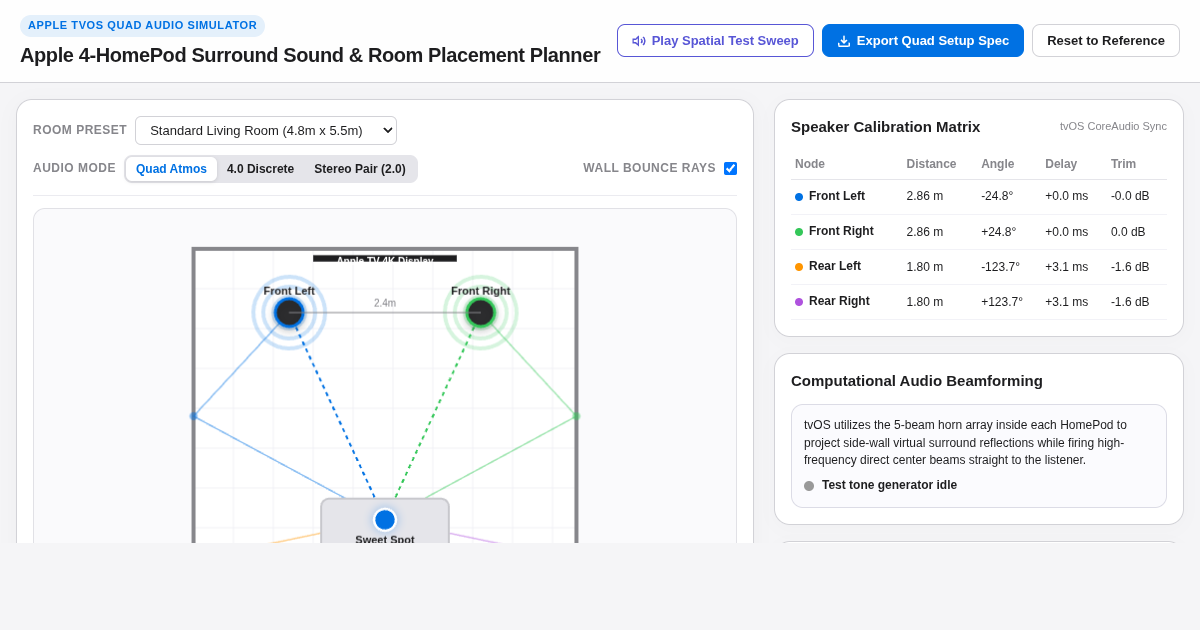Click the Speaker Calibration Matrix heading
Image resolution: width=1200 pixels, height=630 pixels.
885,127
